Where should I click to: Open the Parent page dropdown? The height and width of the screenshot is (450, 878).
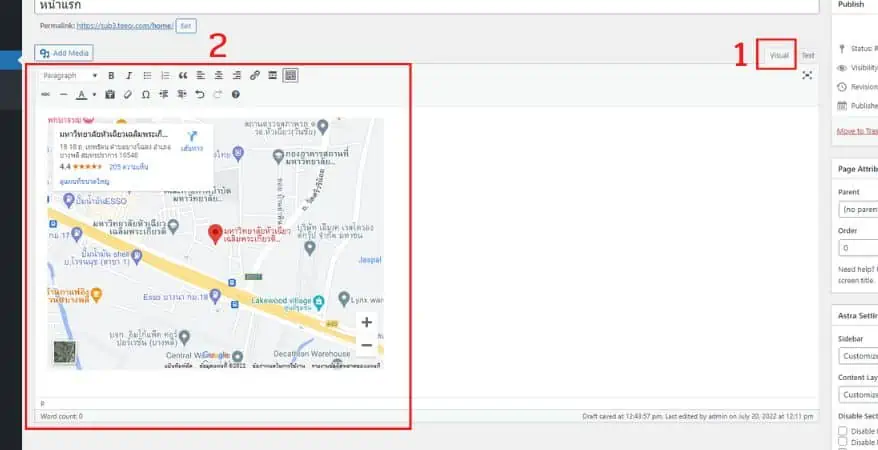[858, 209]
